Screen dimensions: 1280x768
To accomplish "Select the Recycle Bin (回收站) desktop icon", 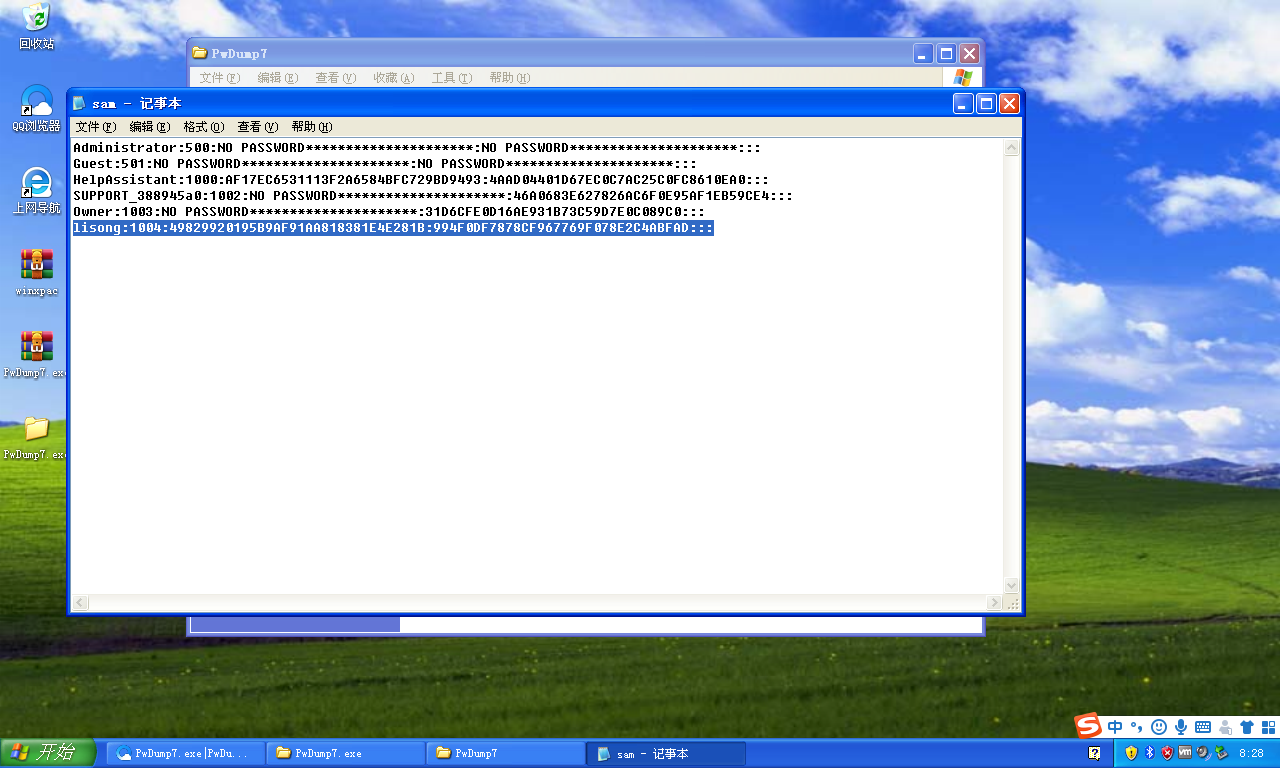I will pyautogui.click(x=36, y=27).
